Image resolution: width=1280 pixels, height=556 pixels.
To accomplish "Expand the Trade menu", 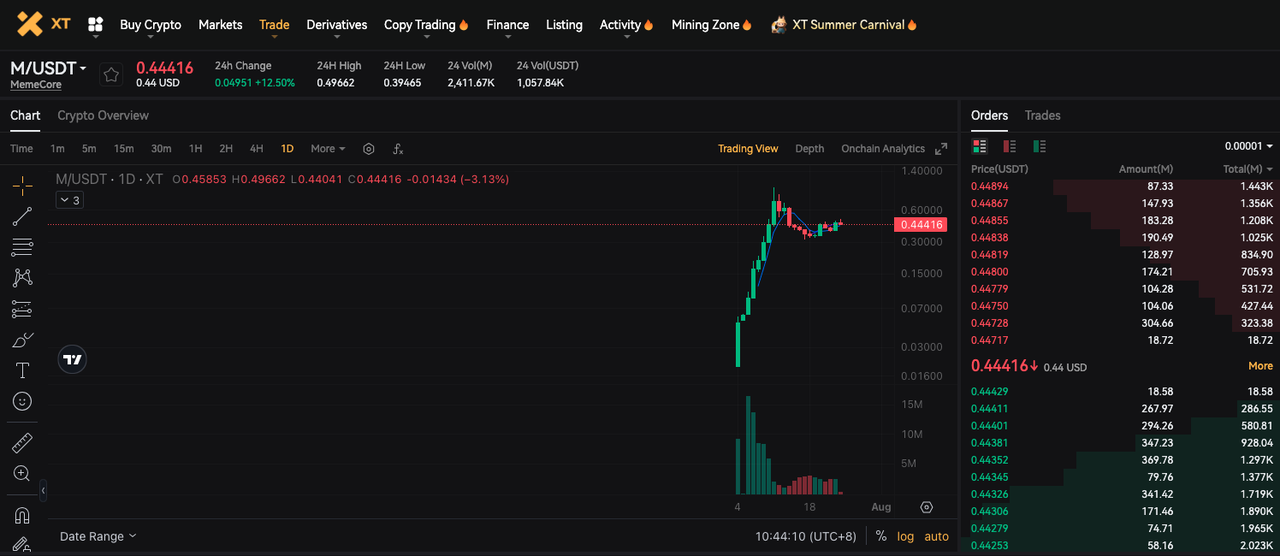I will point(274,25).
